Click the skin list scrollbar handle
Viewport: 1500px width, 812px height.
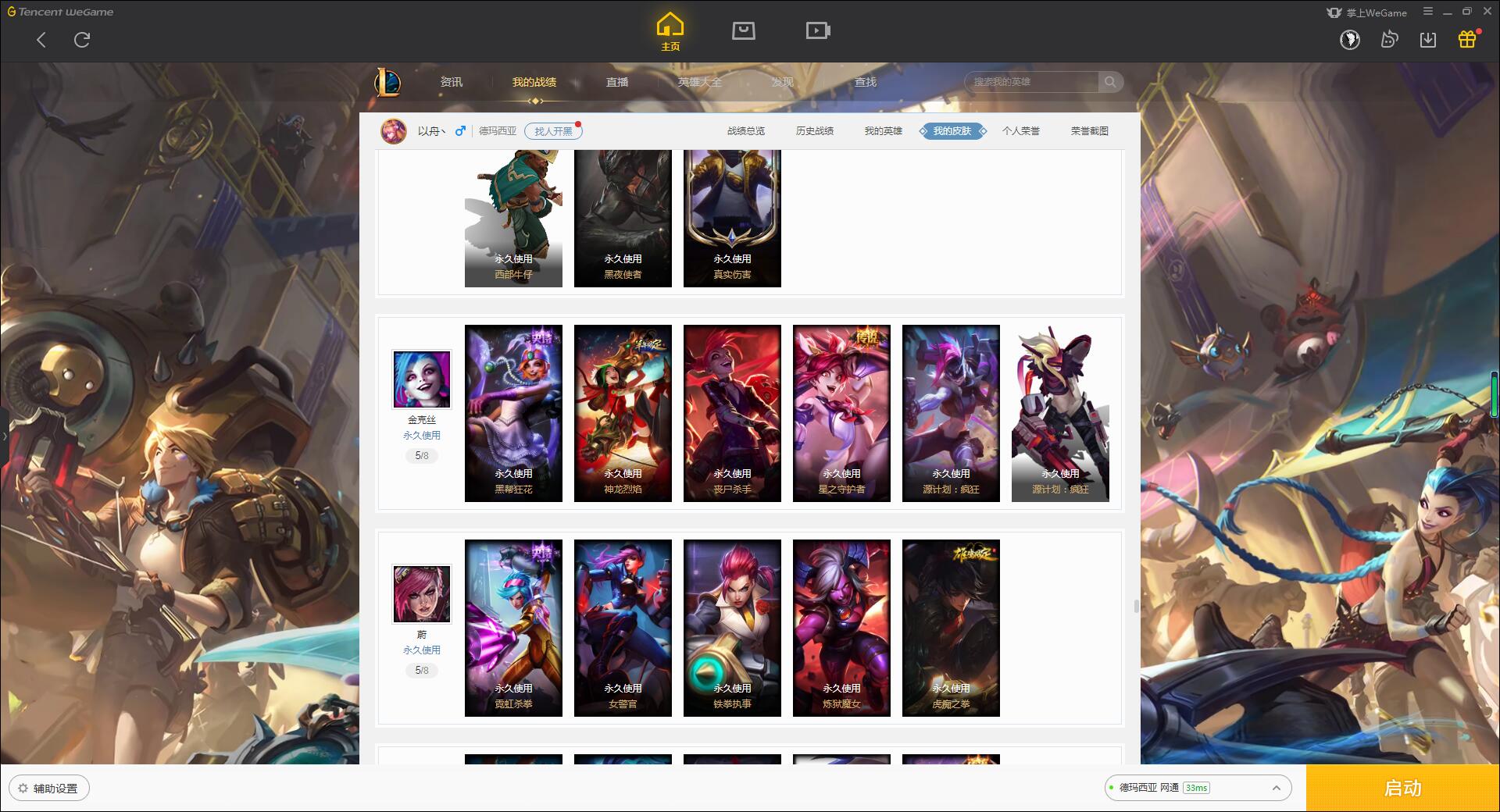[1137, 606]
